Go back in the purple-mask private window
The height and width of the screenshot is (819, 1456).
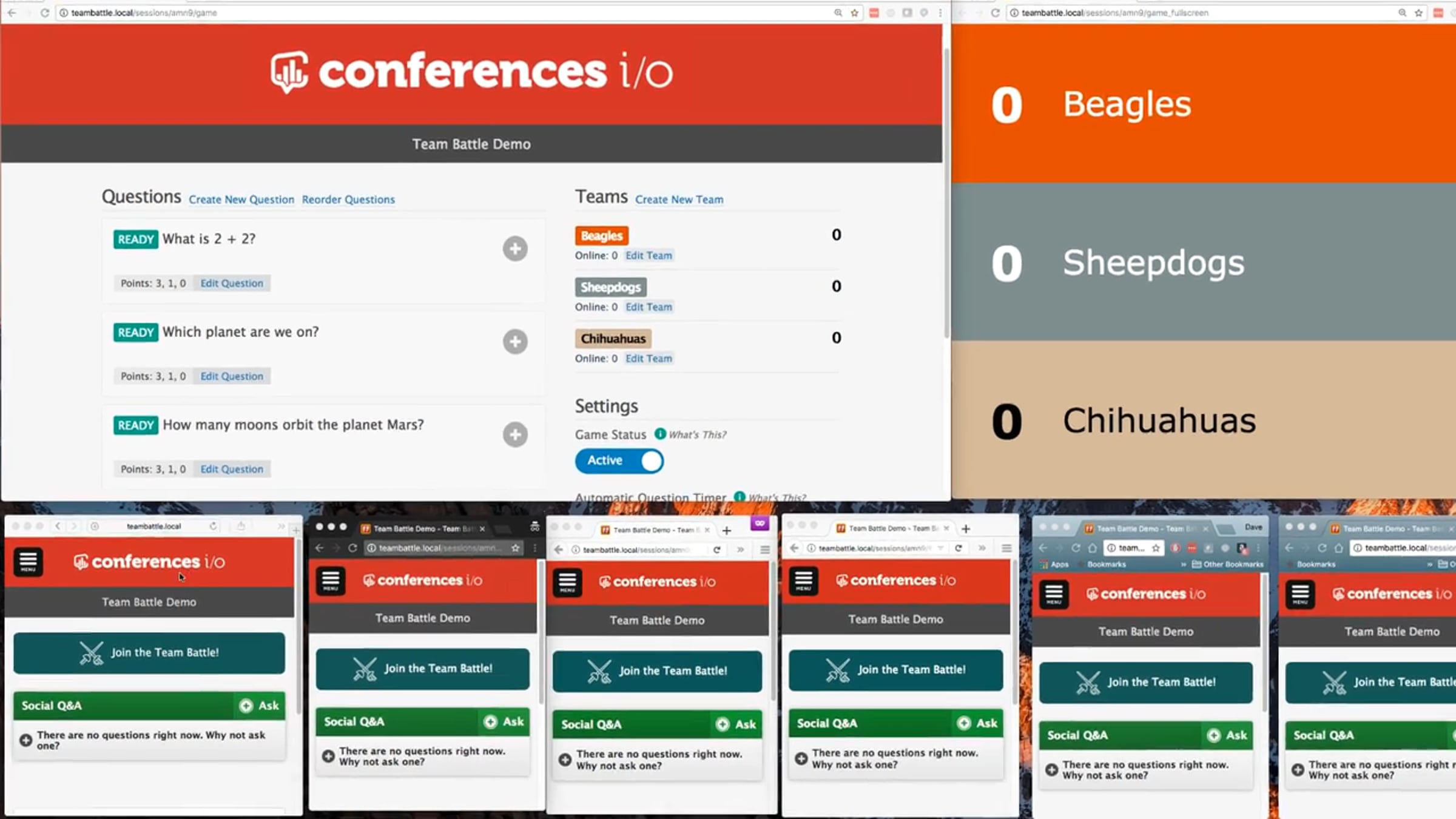click(x=558, y=550)
